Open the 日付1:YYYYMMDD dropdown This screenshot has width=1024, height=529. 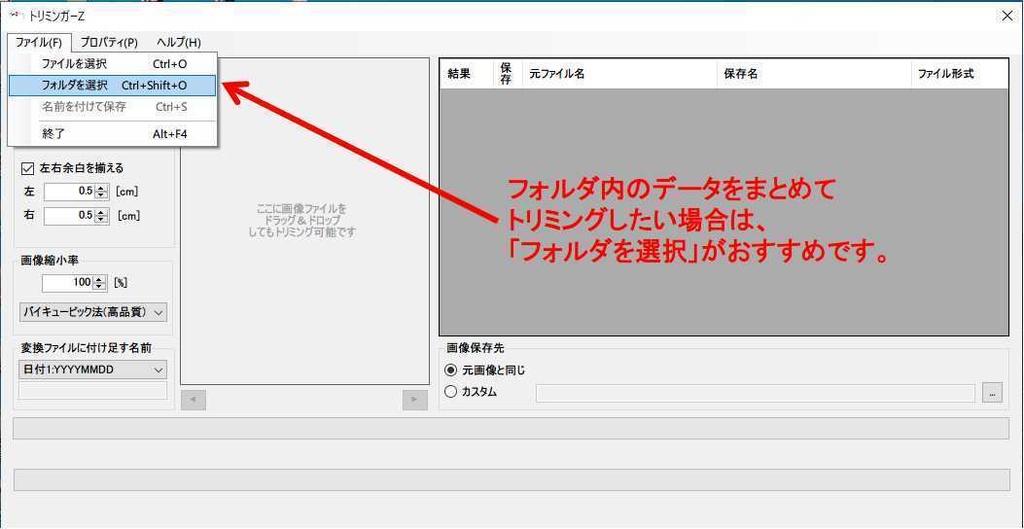tap(93, 370)
